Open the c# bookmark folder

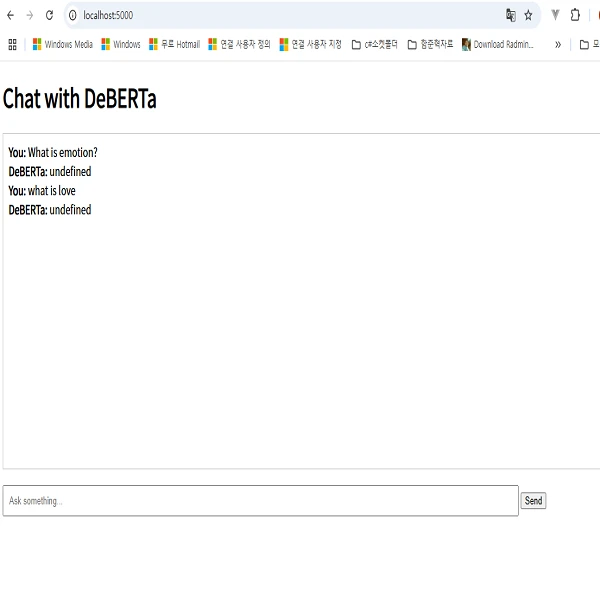[374, 44]
